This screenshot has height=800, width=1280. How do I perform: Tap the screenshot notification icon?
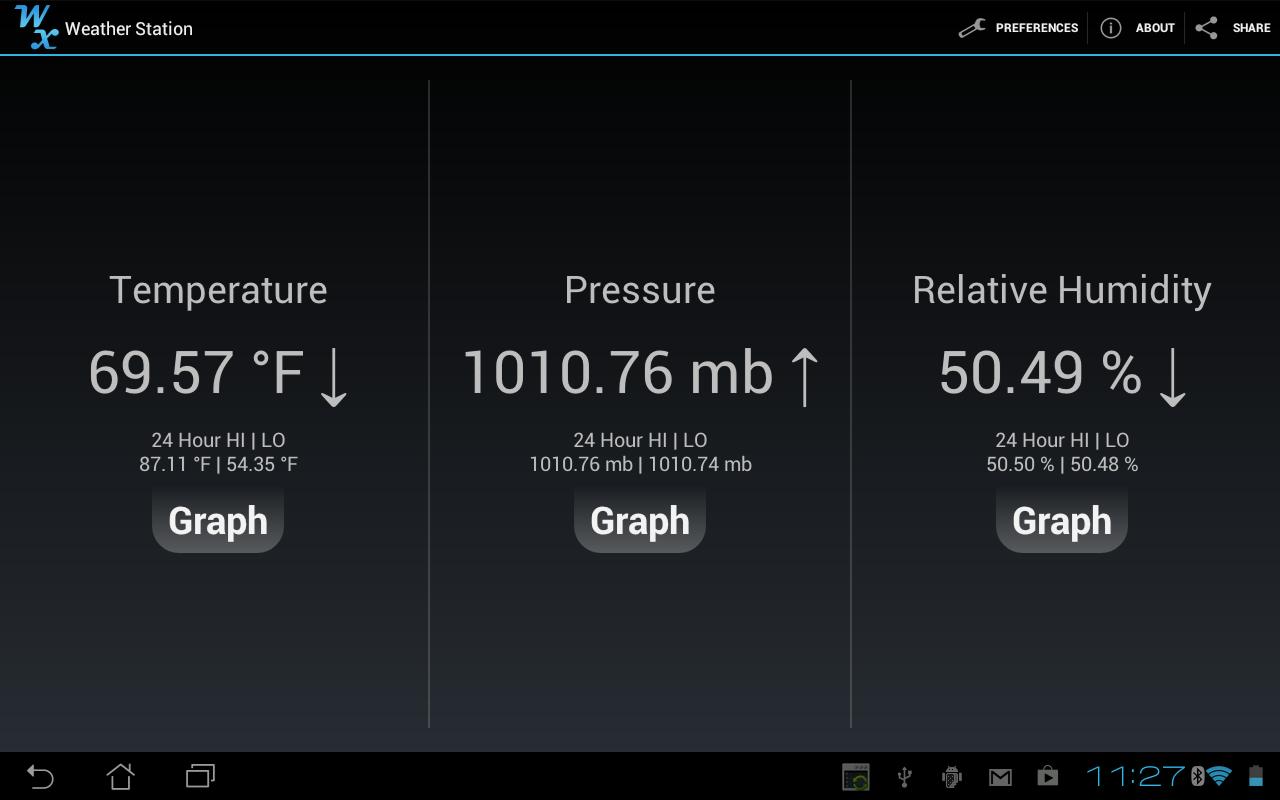coord(856,777)
